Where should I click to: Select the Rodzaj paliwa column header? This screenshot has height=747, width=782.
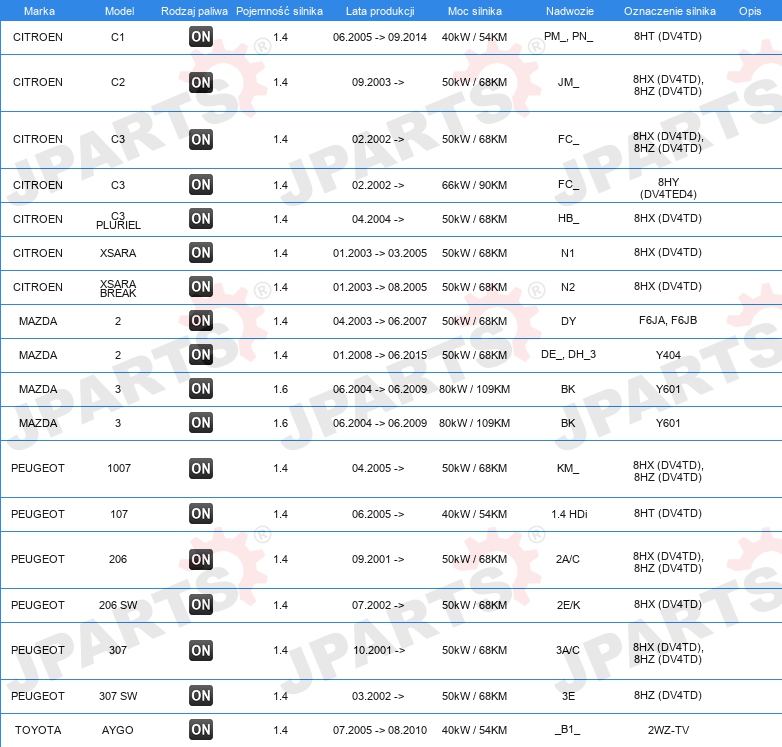194,11
